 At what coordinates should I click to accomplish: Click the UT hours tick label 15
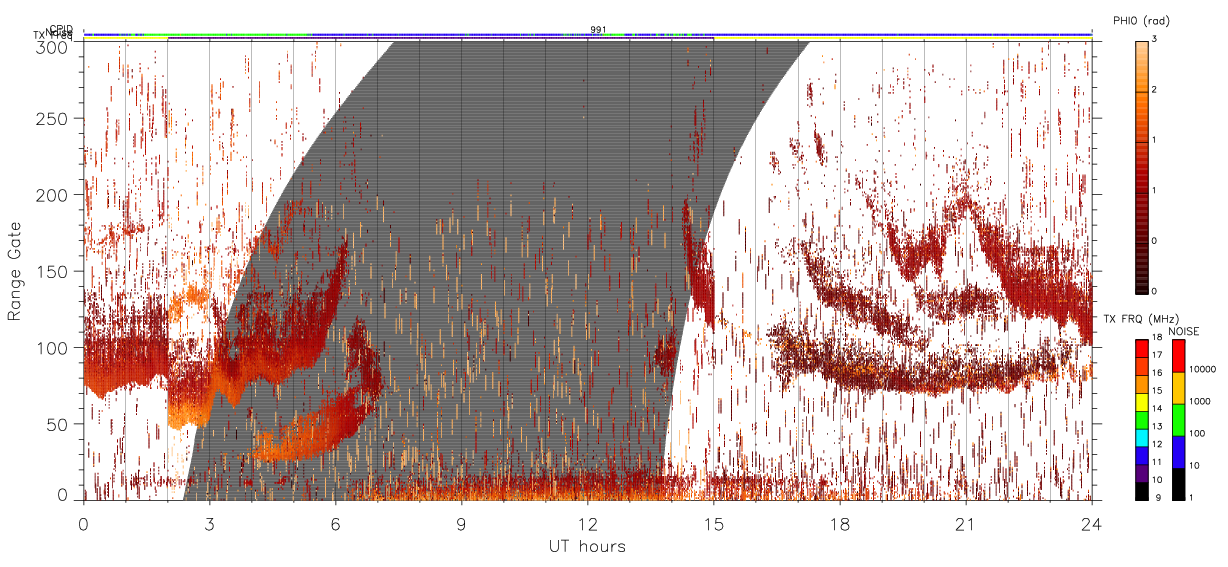coord(713,523)
